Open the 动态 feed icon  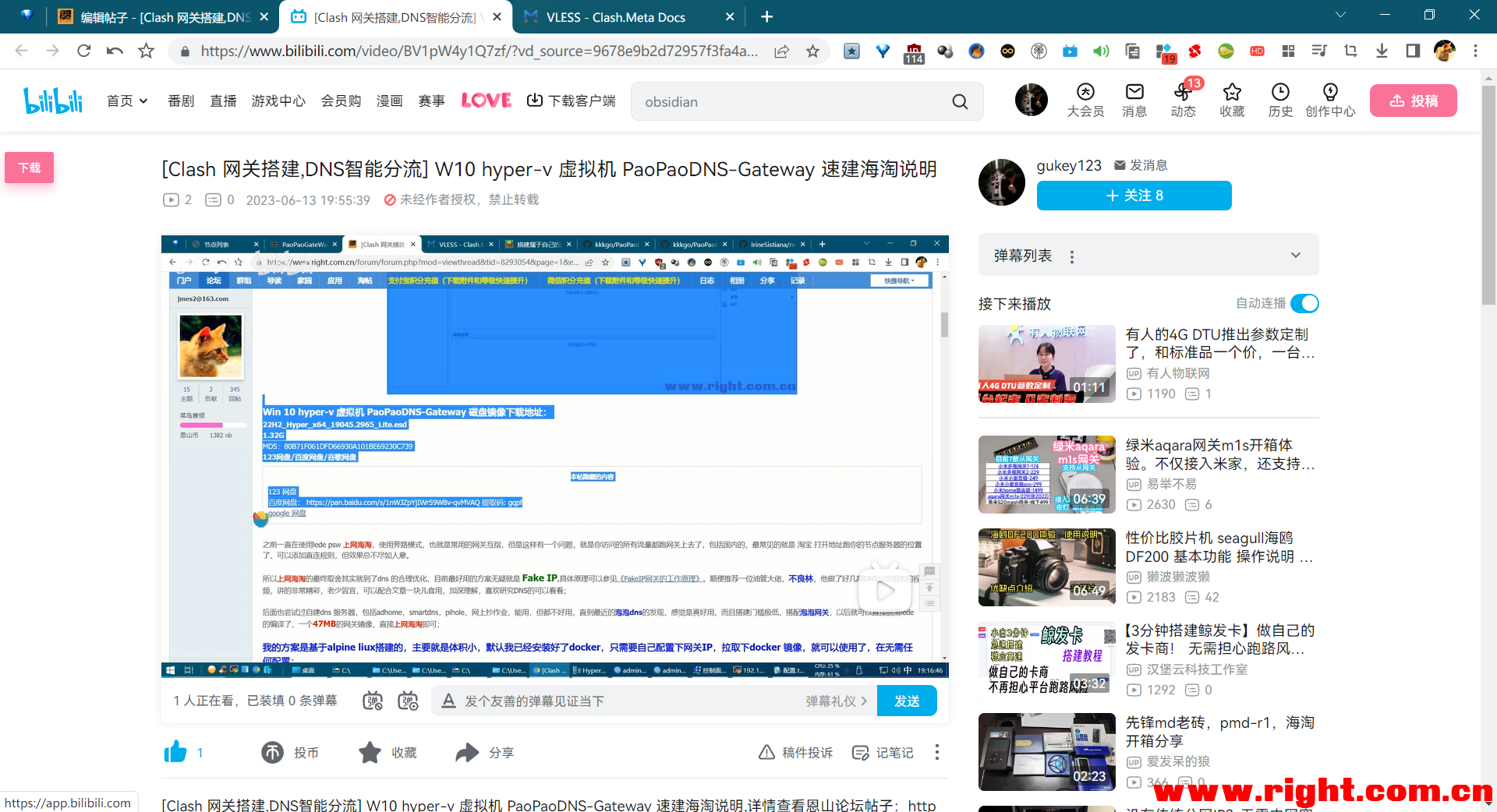tap(1183, 101)
